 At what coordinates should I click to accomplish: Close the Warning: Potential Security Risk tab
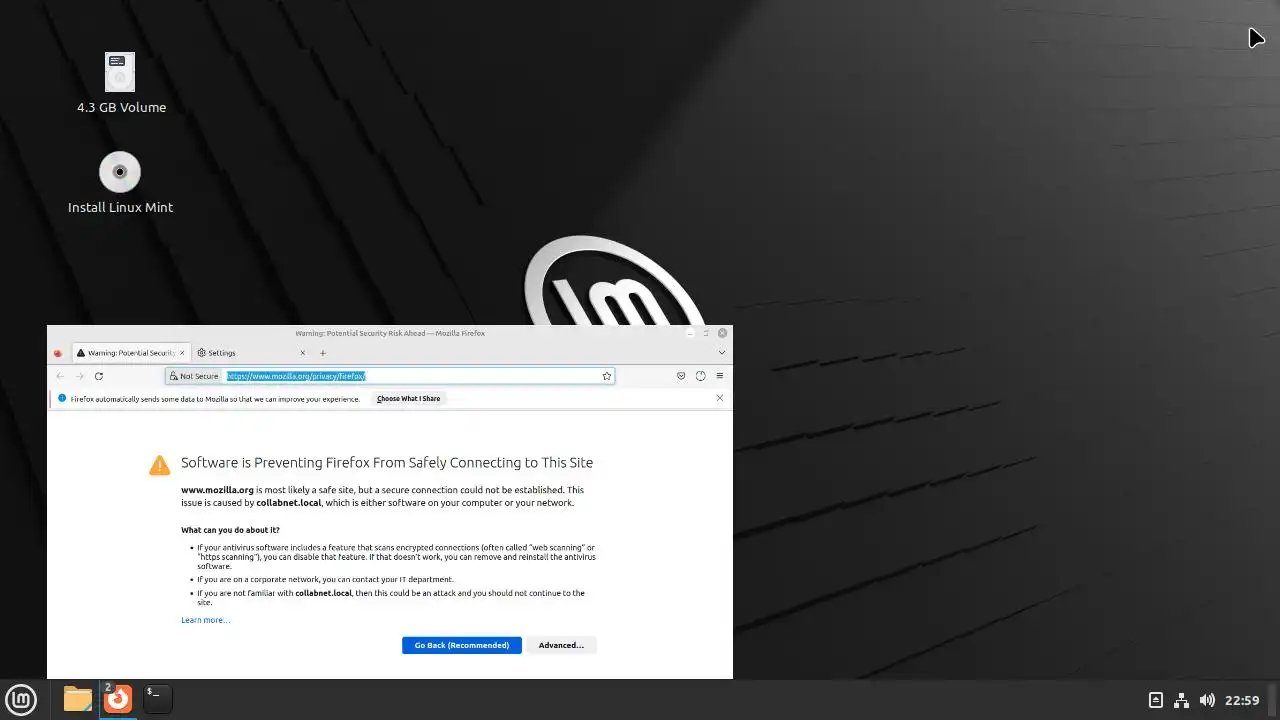point(181,353)
